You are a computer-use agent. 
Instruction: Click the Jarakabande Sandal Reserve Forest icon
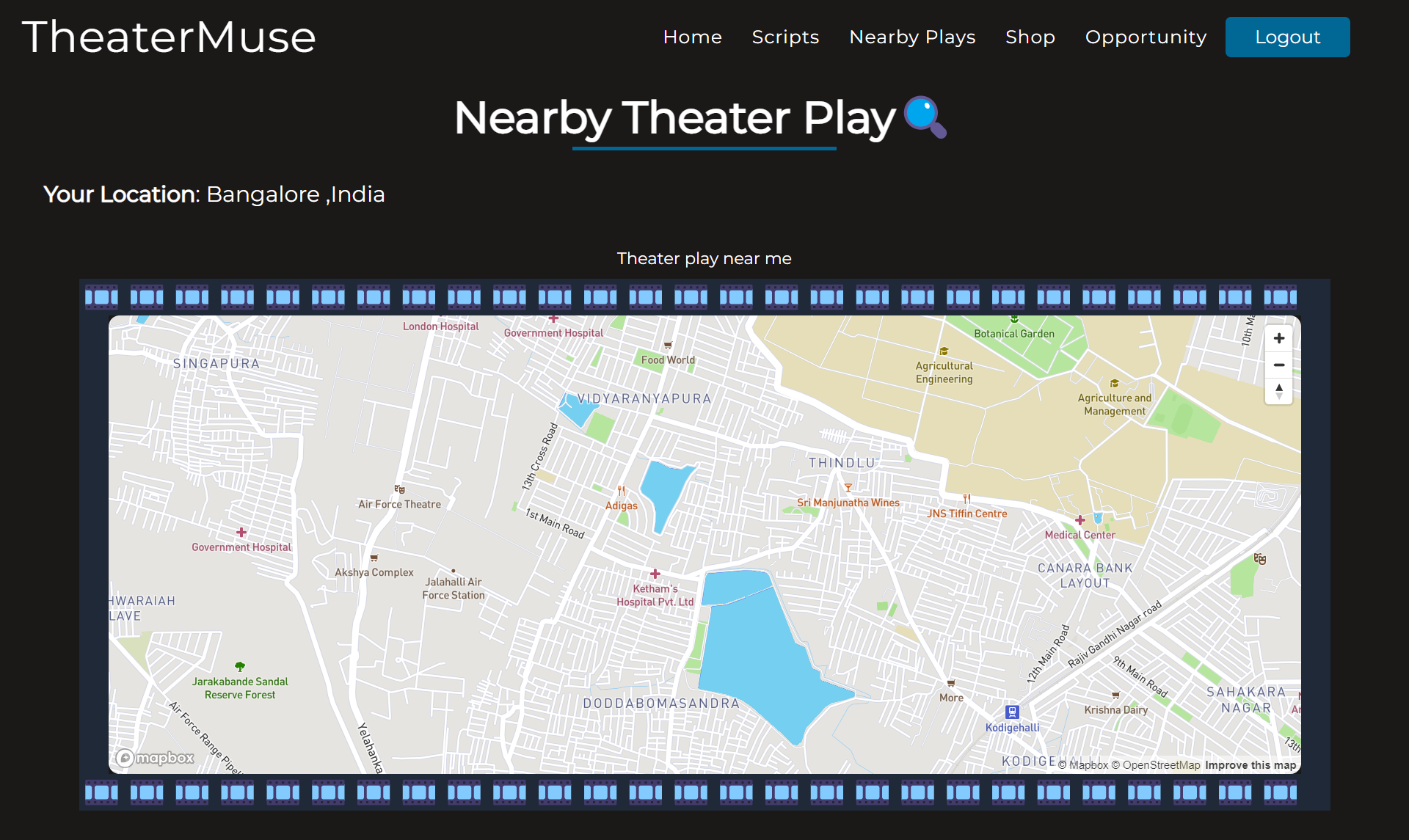click(x=240, y=667)
